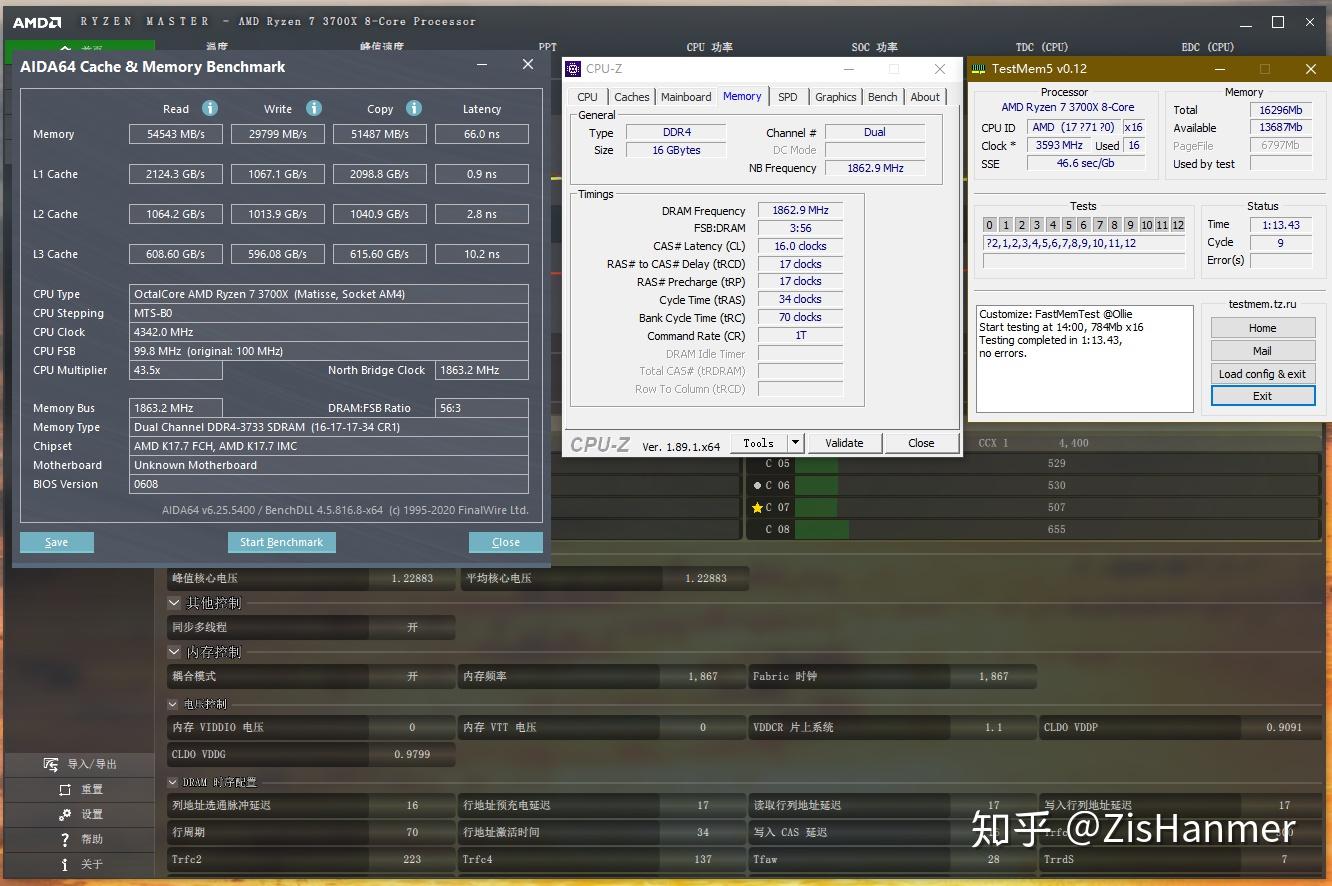Click the Command Rate value 1T
The image size is (1332, 886).
point(800,335)
